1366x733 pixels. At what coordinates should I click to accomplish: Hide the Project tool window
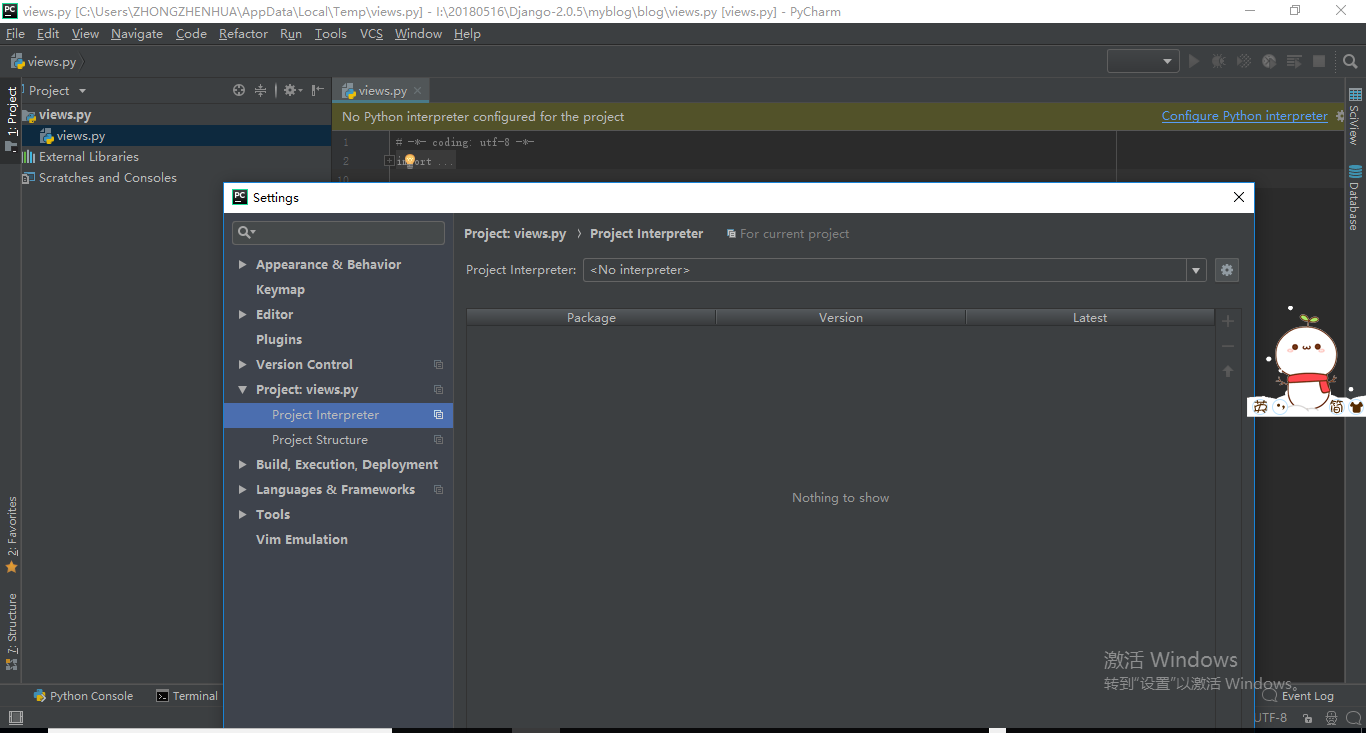318,90
